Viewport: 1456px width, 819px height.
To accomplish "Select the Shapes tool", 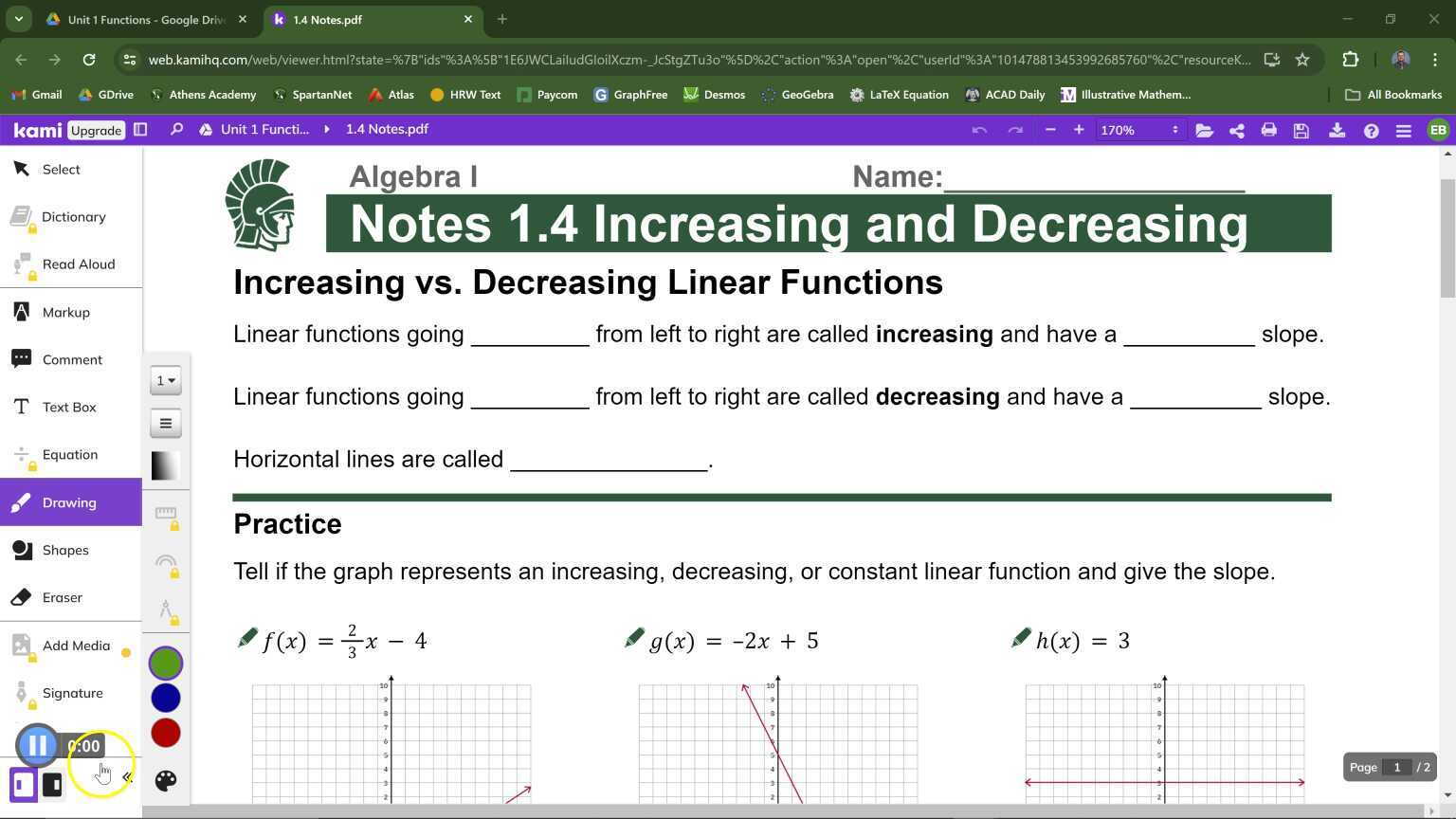I will tap(65, 550).
